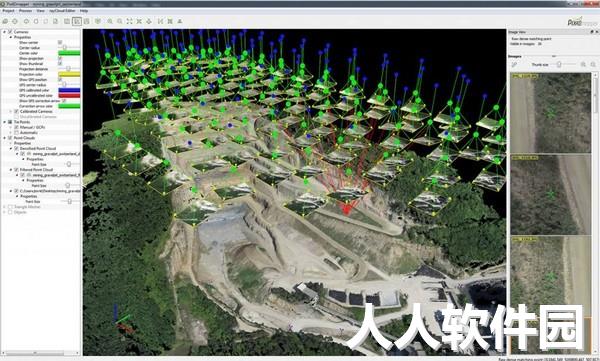Screen dimensions: 600x361
Task: Enable the Automatic tie points checkbox
Action: tap(16, 132)
